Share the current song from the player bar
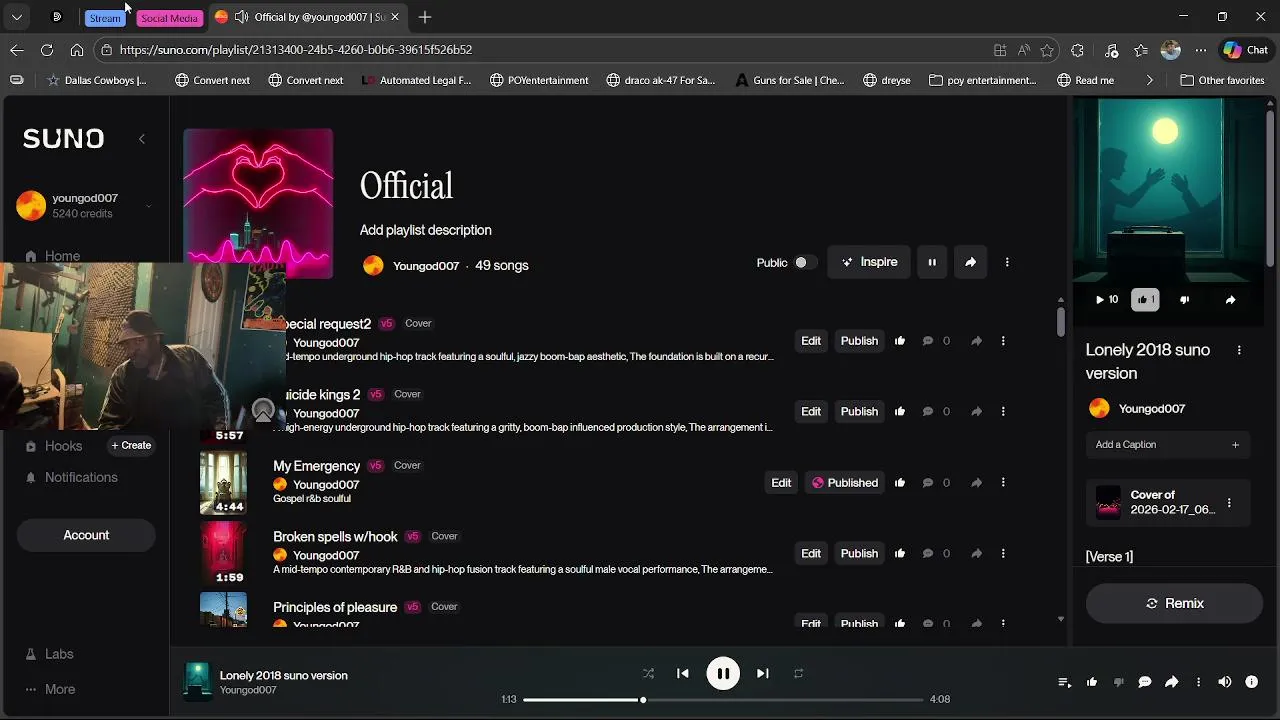1280x720 pixels. tap(1171, 682)
